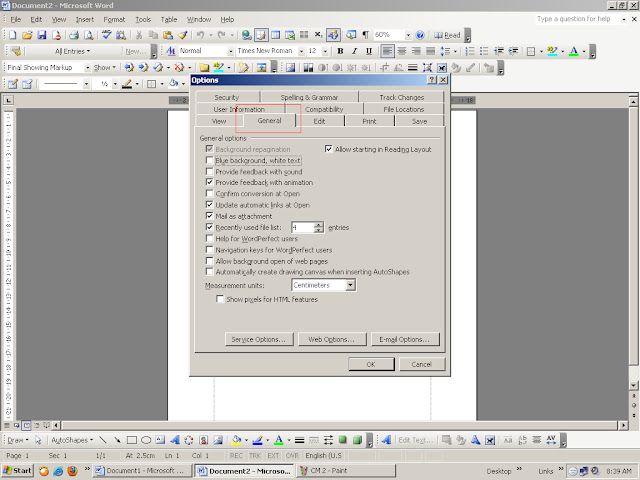Click the Web Options button
This screenshot has height=480, width=640.
point(332,339)
